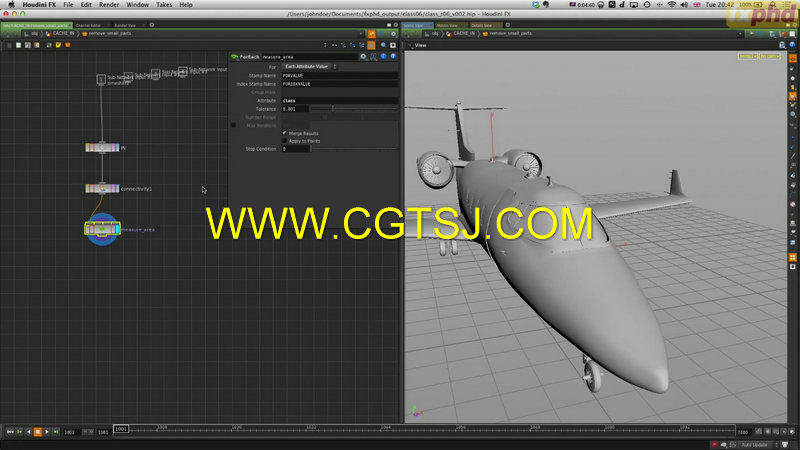Toggle the orange grid display icon
Image resolution: width=800 pixels, height=450 pixels.
click(371, 45)
